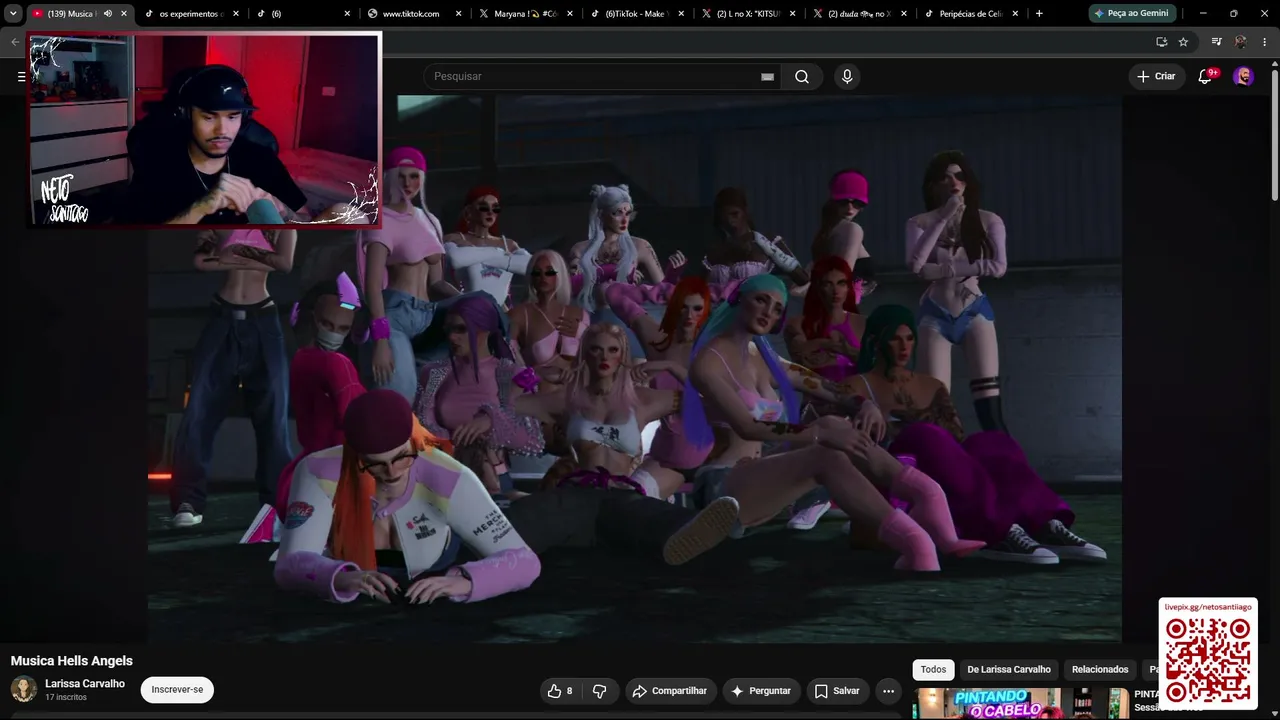Bookmark this page with the star icon
The height and width of the screenshot is (720, 1280).
click(1183, 42)
